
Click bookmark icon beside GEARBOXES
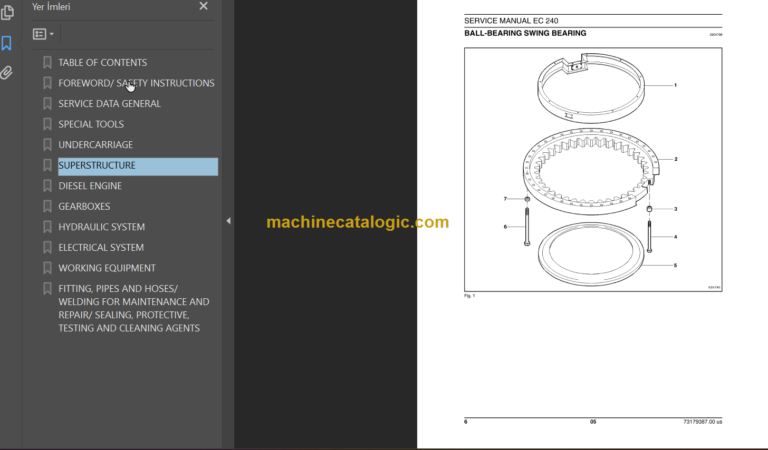pyautogui.click(x=48, y=207)
